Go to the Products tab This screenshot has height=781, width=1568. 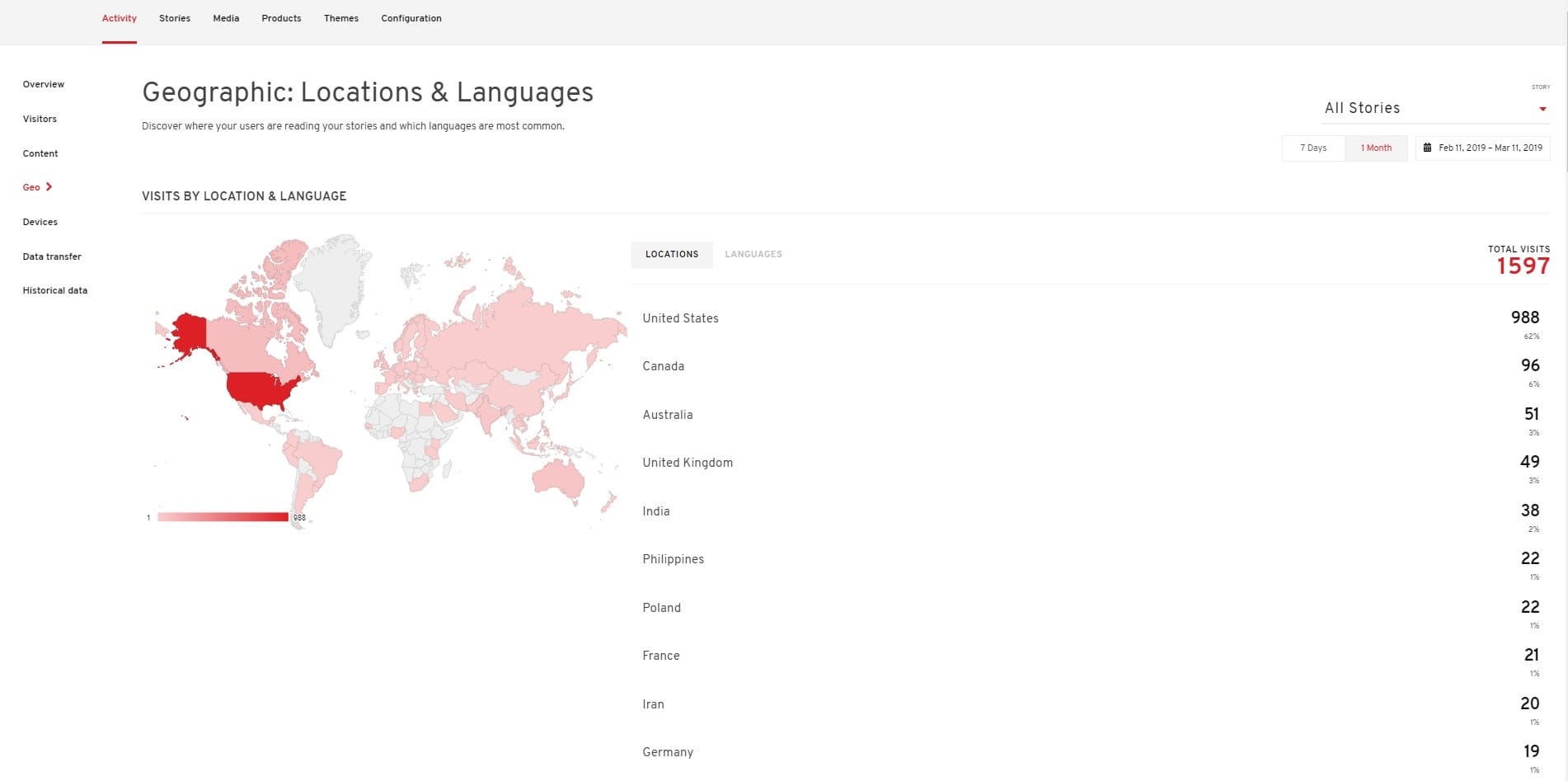tap(281, 18)
